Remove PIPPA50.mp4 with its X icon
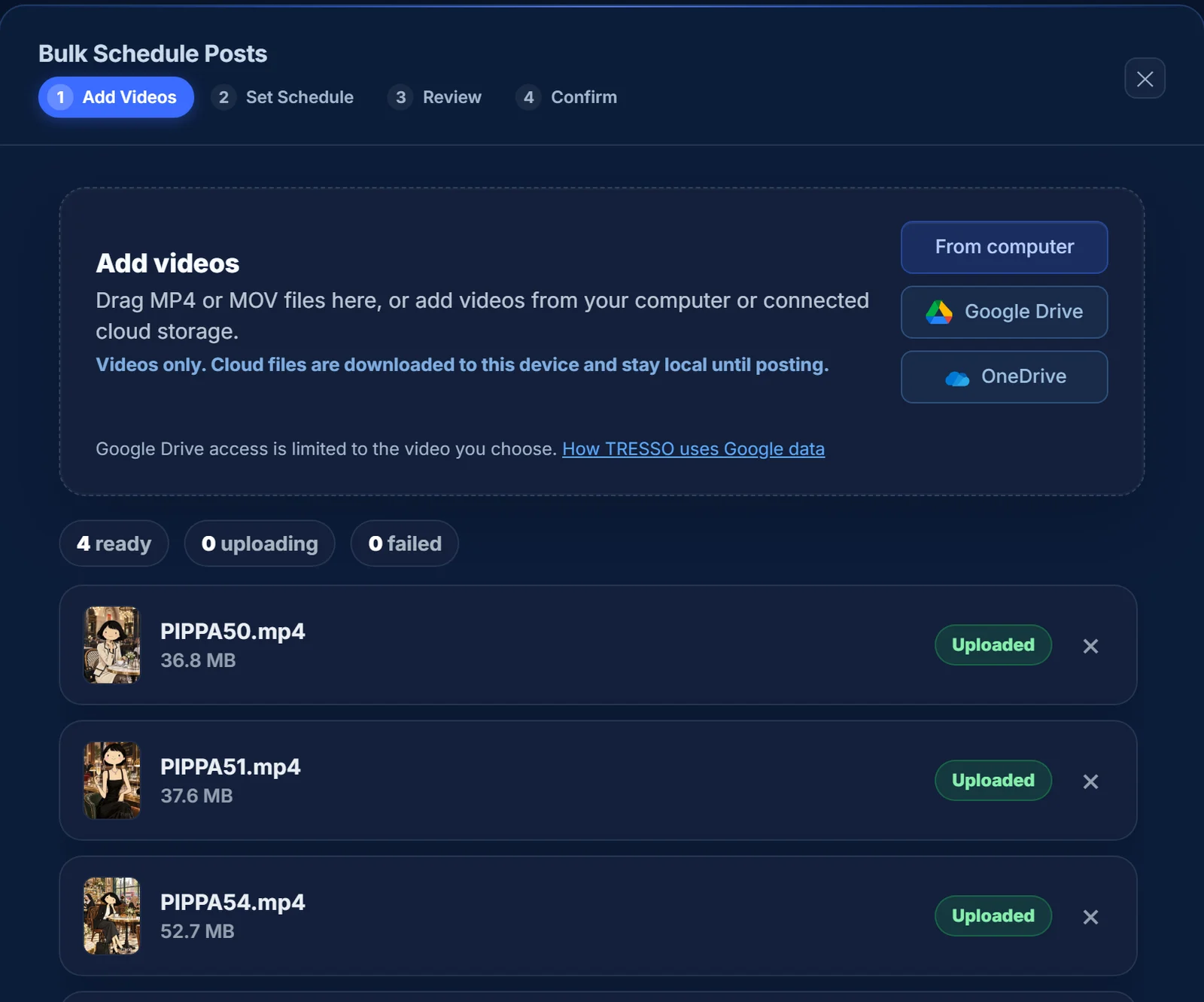This screenshot has width=1204, height=1002. click(x=1090, y=646)
